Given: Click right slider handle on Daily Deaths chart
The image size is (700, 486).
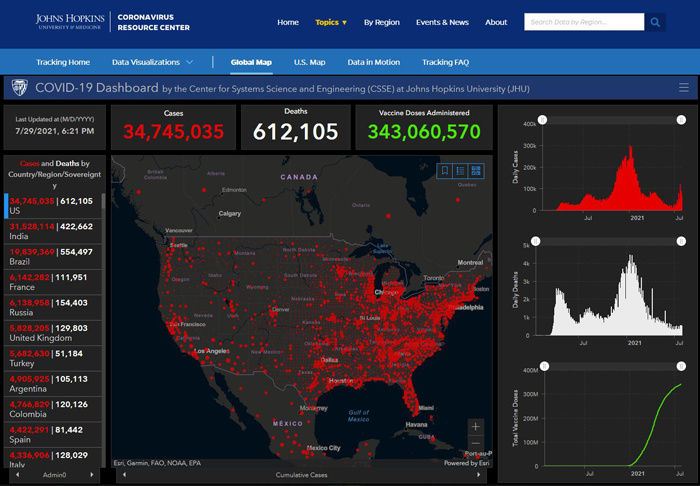Looking at the screenshot, I should pyautogui.click(x=681, y=241).
